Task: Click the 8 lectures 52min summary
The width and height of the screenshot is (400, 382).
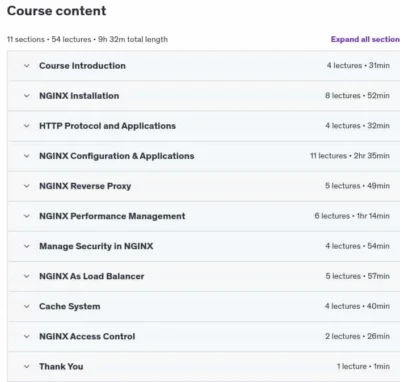Action: click(357, 96)
